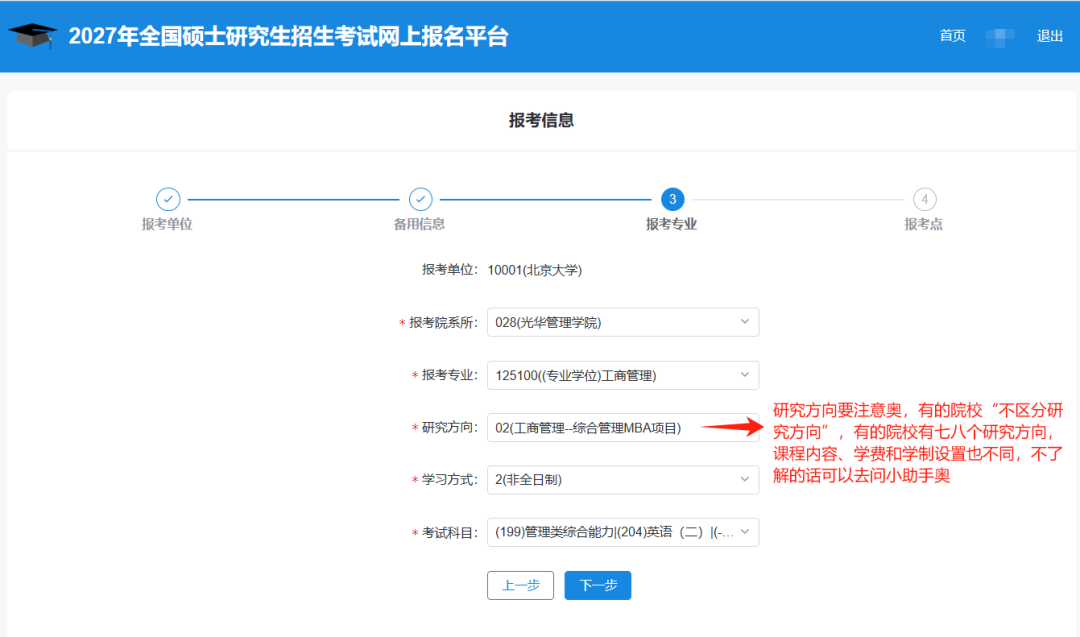Go to step 2 备用信息 check circle
Screen dimensions: 1080x637
coord(420,199)
